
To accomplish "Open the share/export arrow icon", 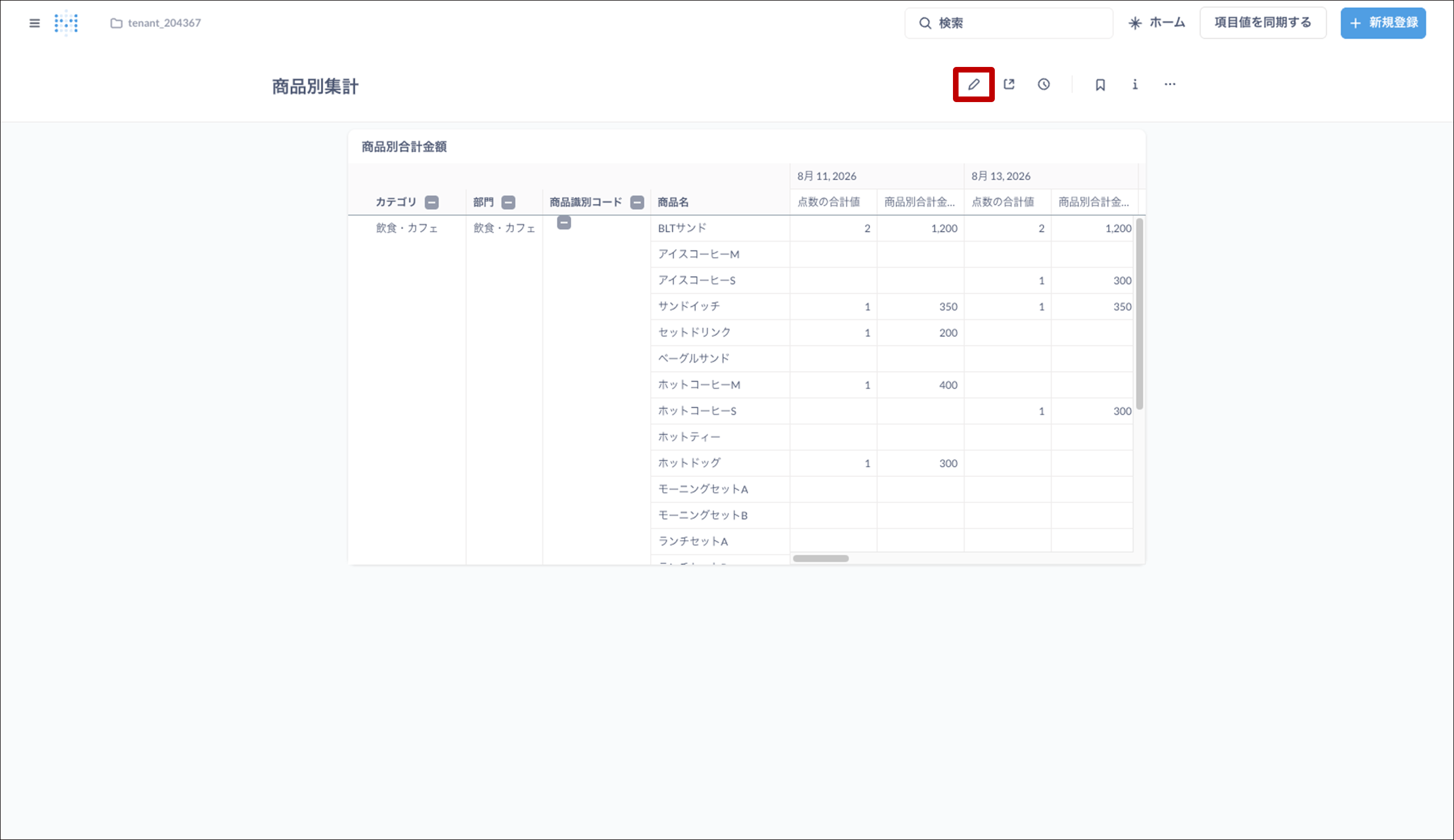I will (1009, 84).
